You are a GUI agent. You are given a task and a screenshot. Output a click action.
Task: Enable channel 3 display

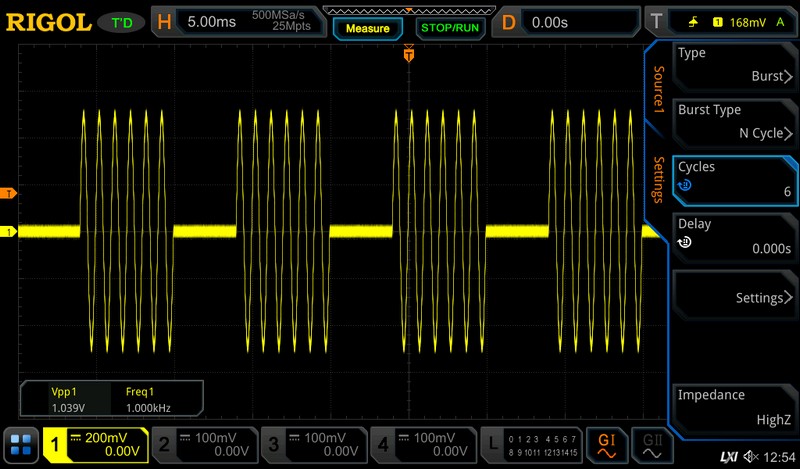click(314, 444)
